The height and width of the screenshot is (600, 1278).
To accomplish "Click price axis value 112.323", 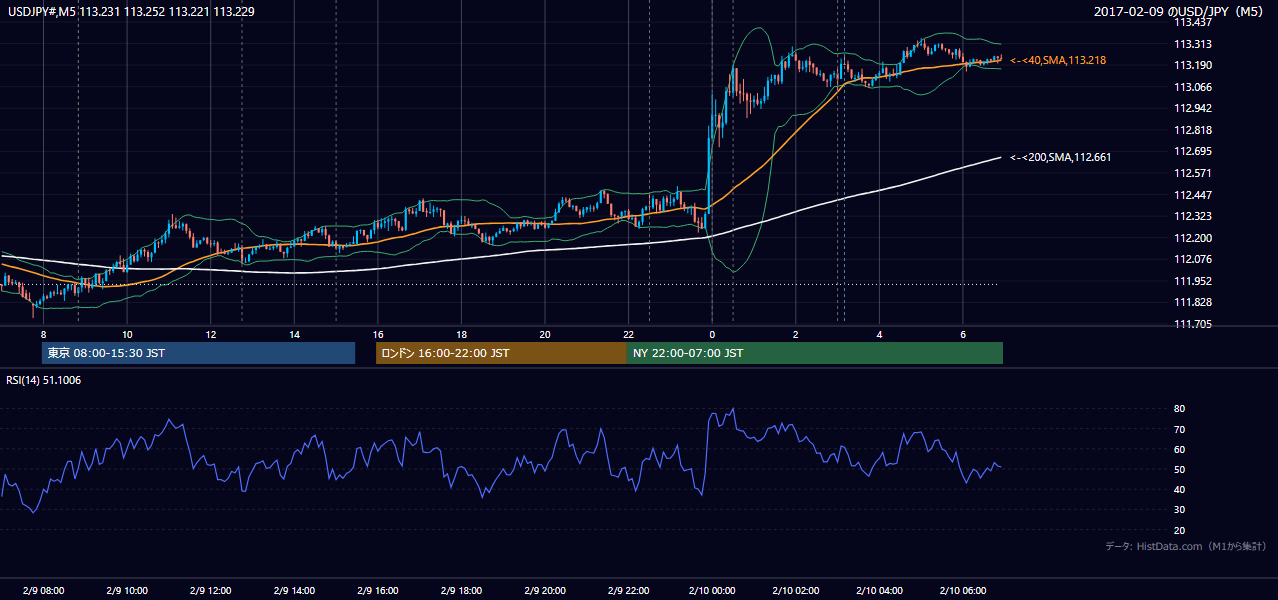I will pyautogui.click(x=1192, y=216).
